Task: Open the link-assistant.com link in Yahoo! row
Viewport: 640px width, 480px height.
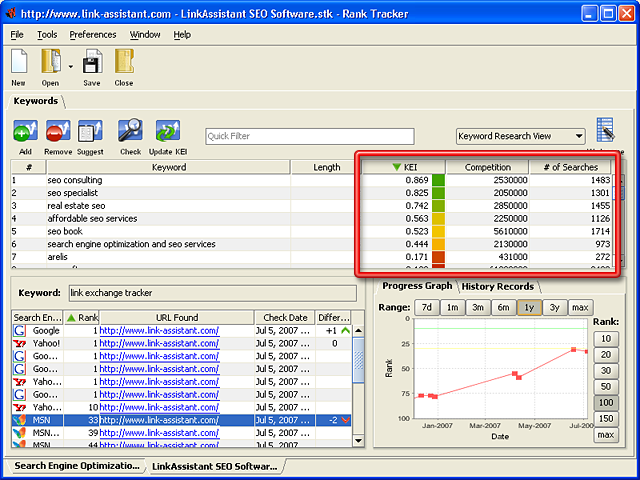Action: 159,343
